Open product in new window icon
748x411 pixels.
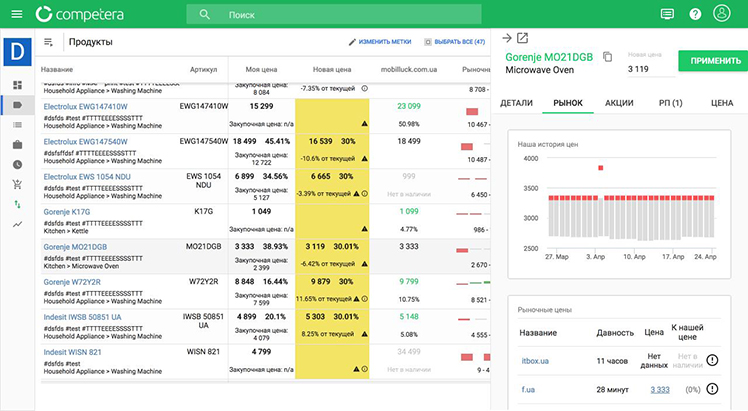[523, 38]
